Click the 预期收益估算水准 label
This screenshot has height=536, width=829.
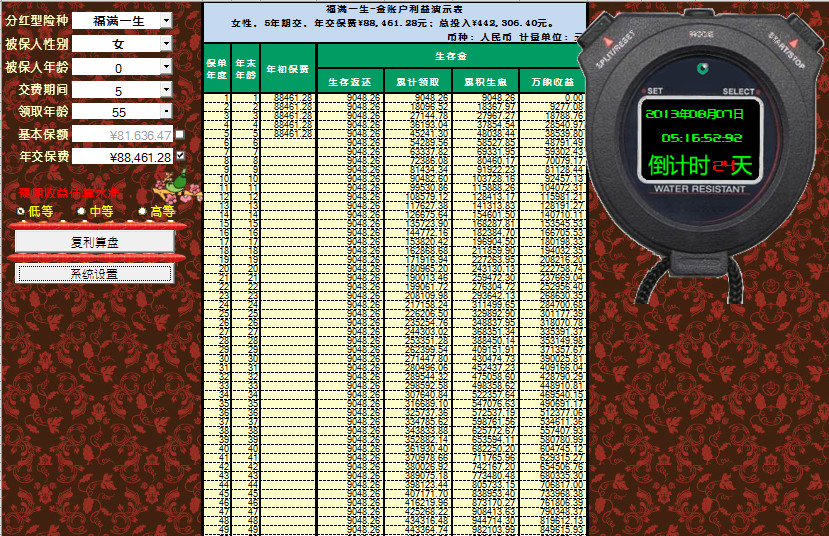[69, 193]
